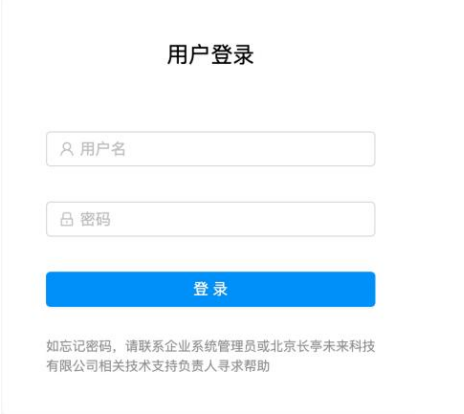
Task: Click the empty right side of the username box
Action: (x=300, y=149)
